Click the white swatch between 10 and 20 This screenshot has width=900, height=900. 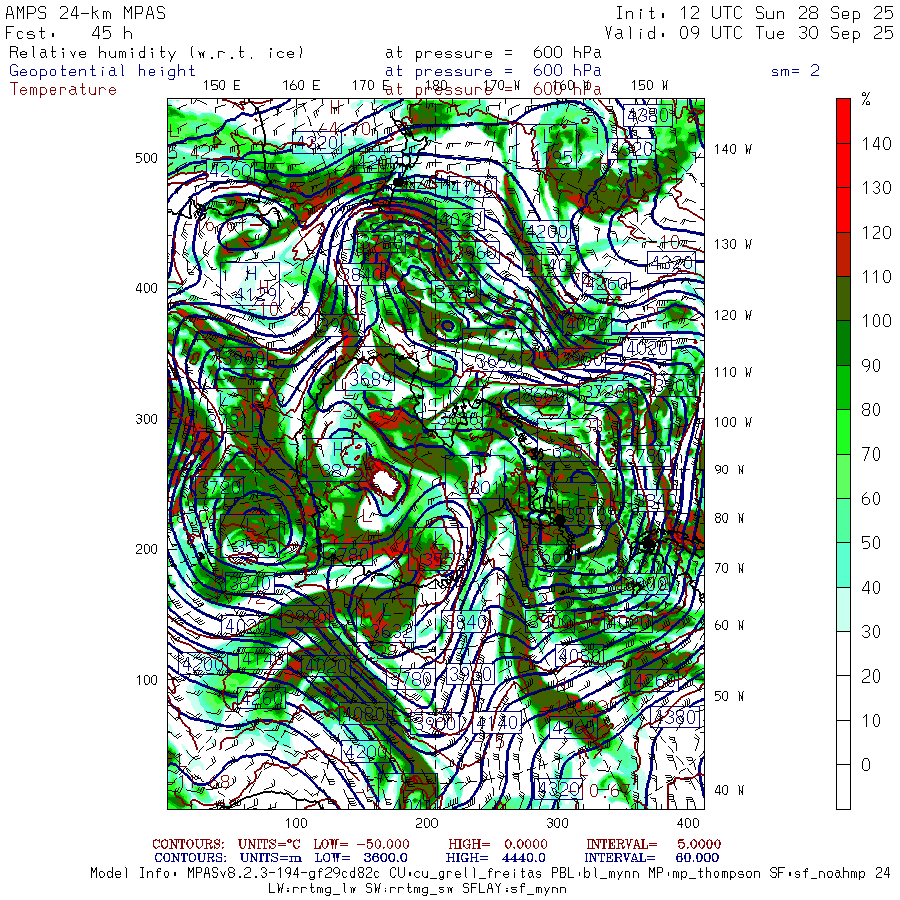tap(843, 699)
